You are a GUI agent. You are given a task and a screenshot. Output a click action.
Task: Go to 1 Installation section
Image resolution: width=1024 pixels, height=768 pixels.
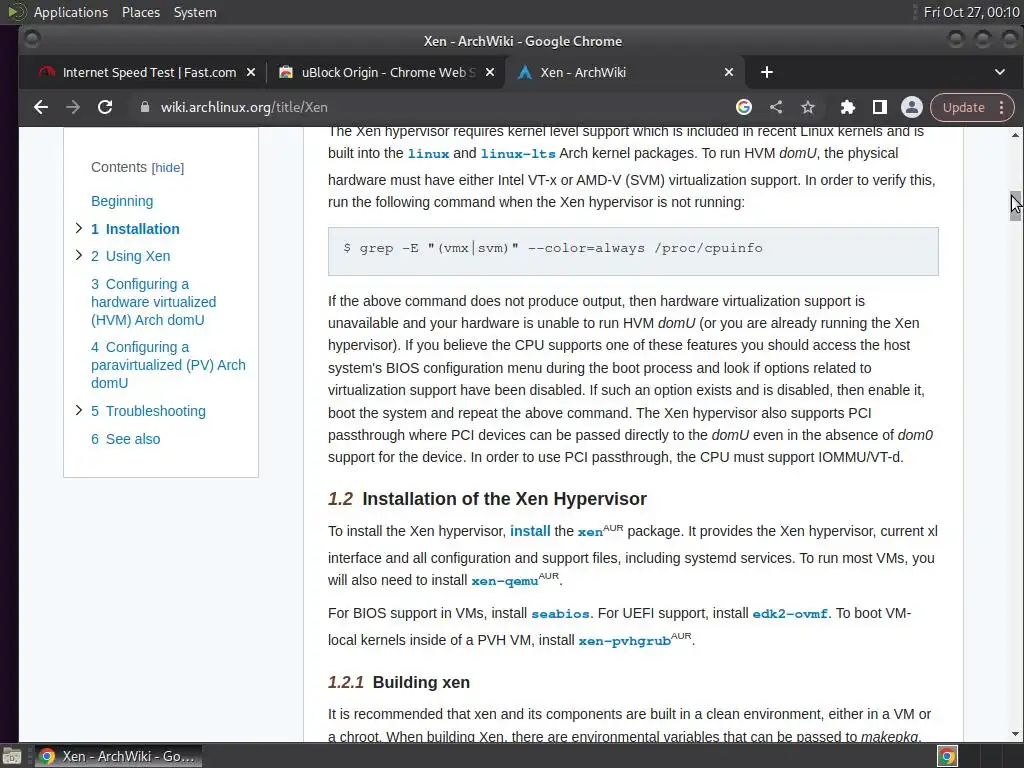135,229
